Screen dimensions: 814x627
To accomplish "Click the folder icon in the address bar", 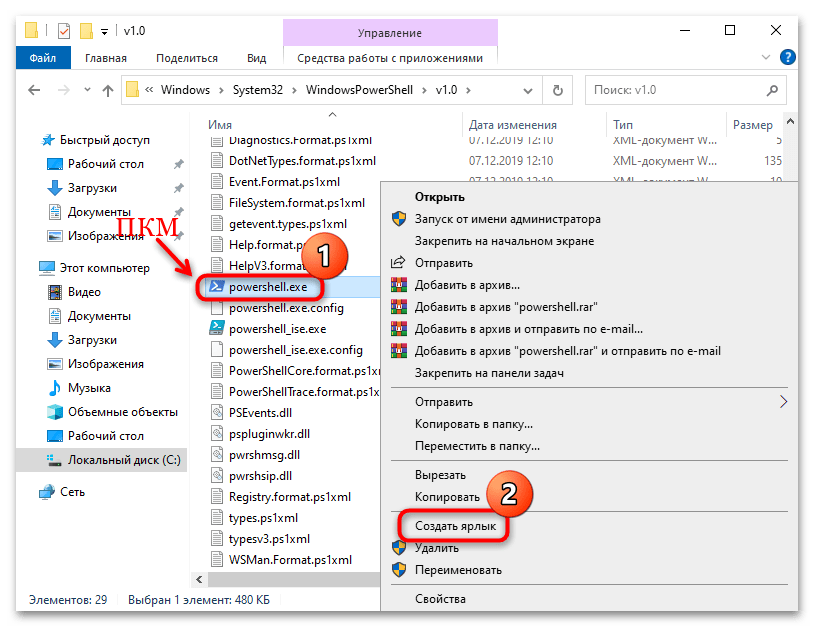I will tap(133, 90).
